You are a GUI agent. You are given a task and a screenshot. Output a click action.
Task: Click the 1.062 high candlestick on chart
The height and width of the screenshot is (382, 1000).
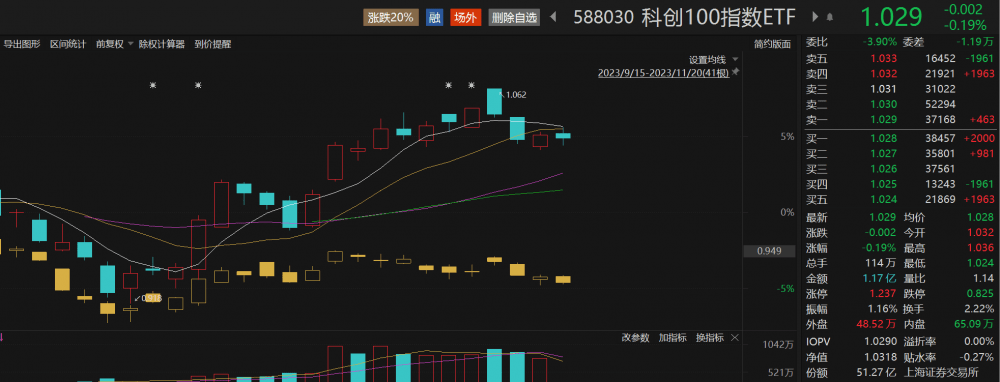494,102
